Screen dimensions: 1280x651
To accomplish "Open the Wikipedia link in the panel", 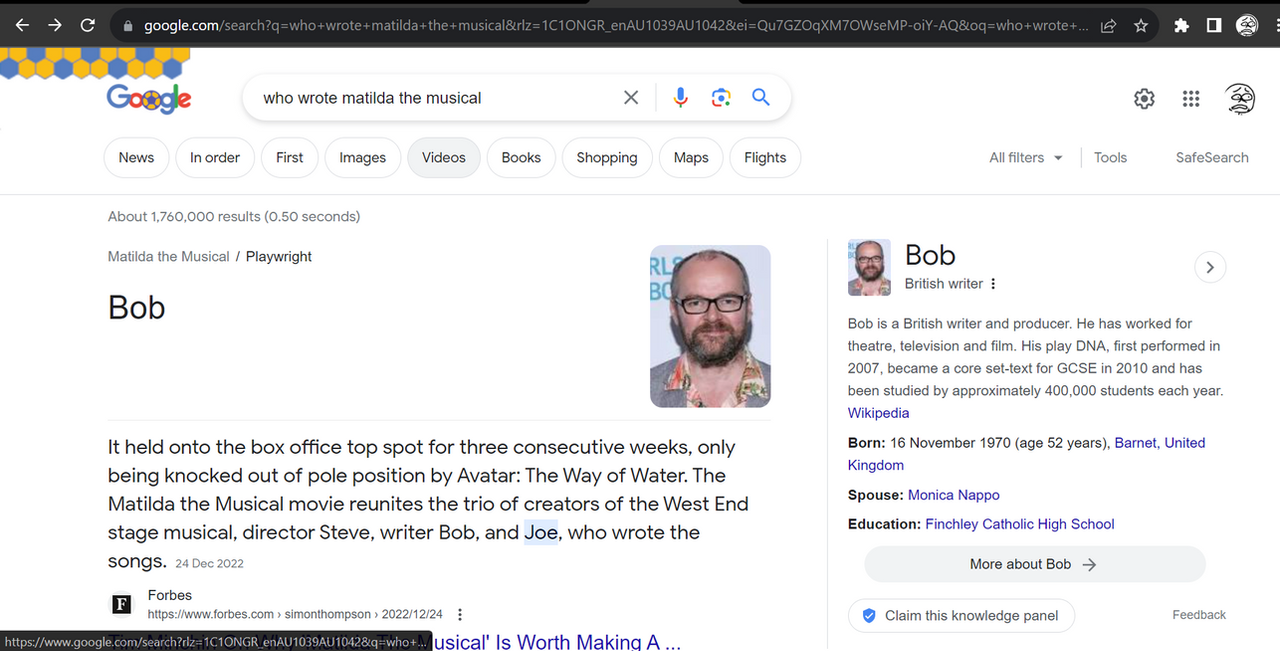I will point(878,413).
